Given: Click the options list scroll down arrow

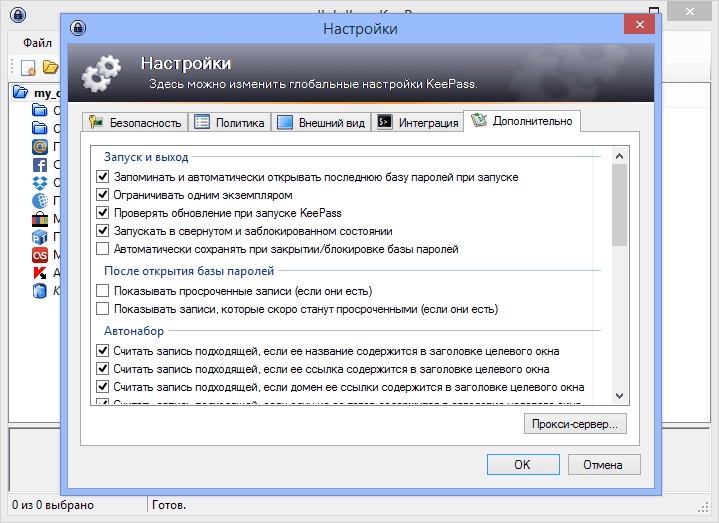Looking at the screenshot, I should click(x=619, y=396).
